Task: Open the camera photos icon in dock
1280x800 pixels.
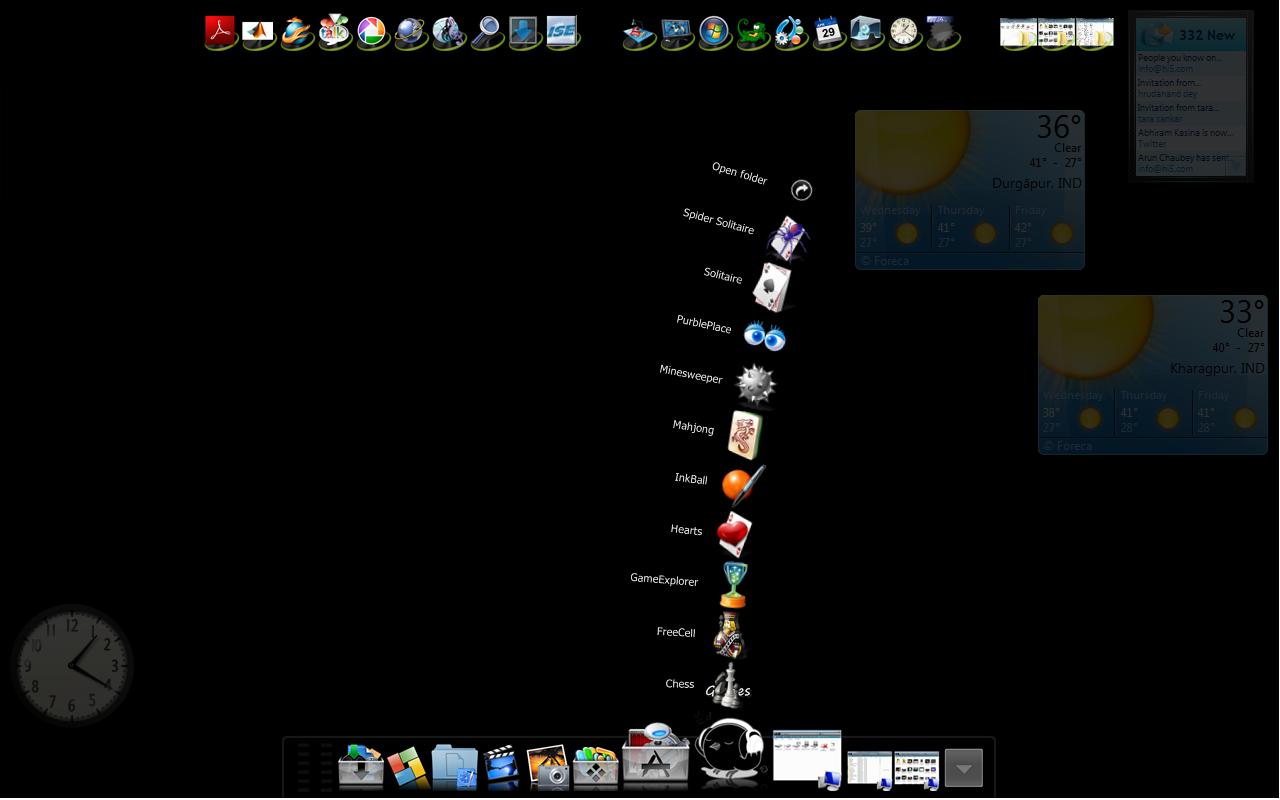Action: 548,768
